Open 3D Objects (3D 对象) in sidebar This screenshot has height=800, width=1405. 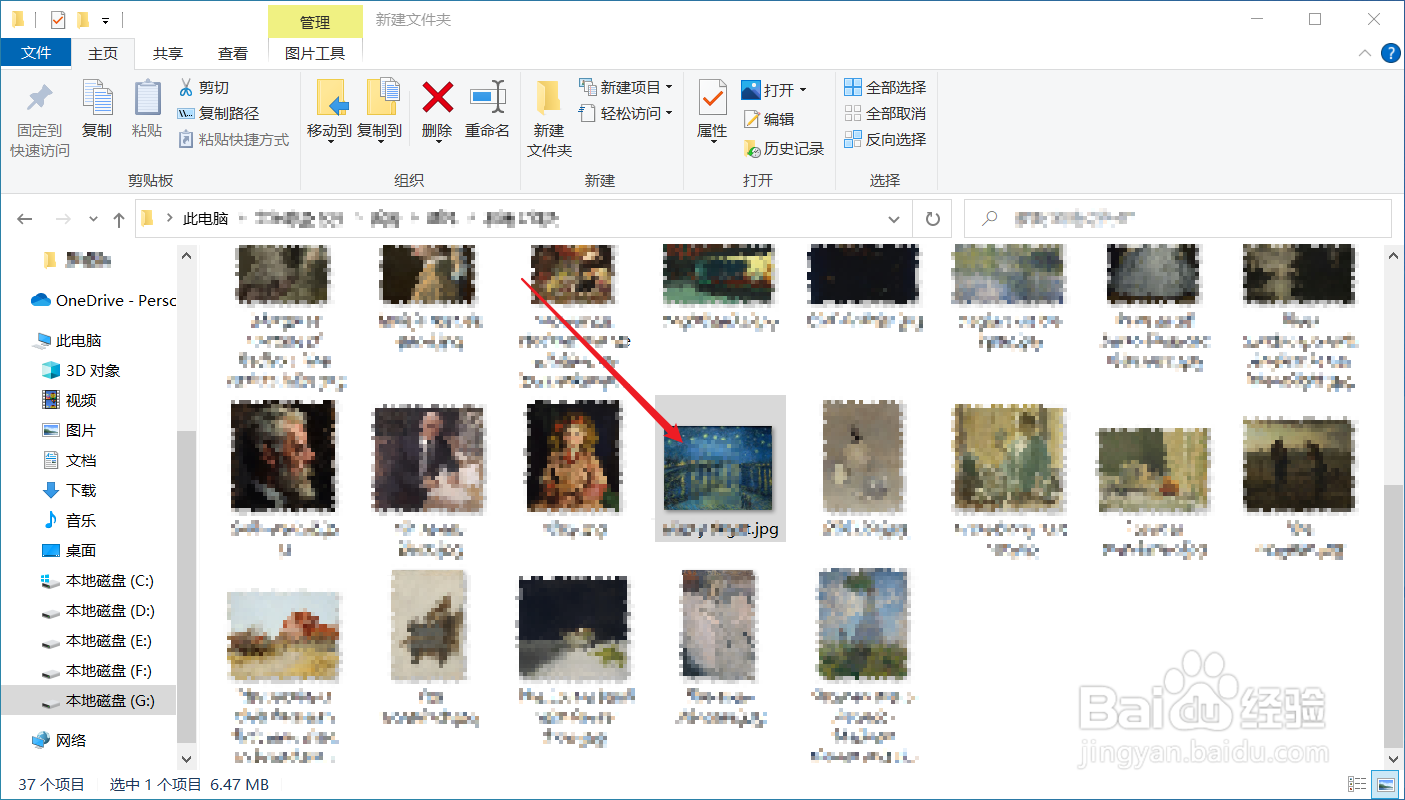click(81, 370)
